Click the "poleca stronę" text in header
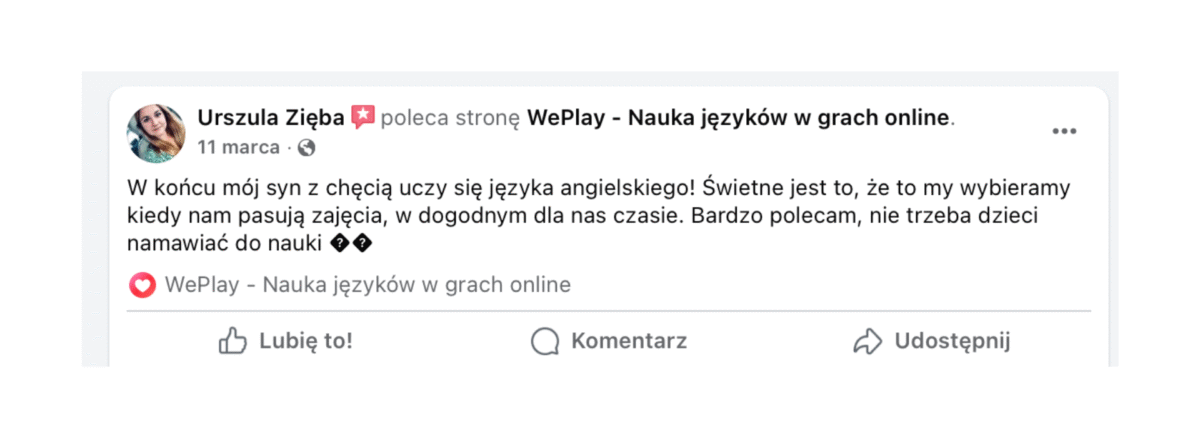This screenshot has height=438, width=1200. [451, 118]
